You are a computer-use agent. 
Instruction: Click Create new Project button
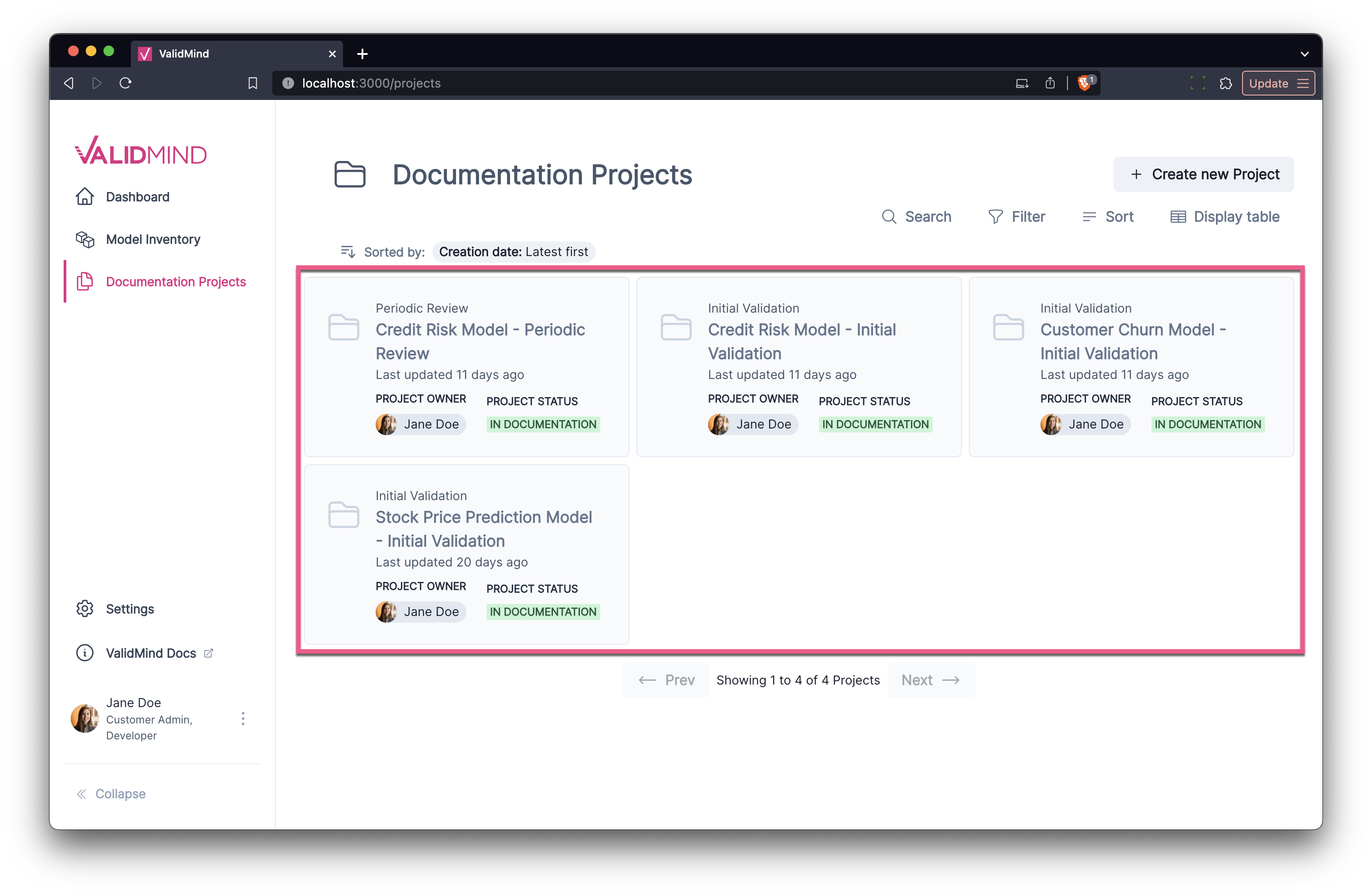pyautogui.click(x=1203, y=174)
